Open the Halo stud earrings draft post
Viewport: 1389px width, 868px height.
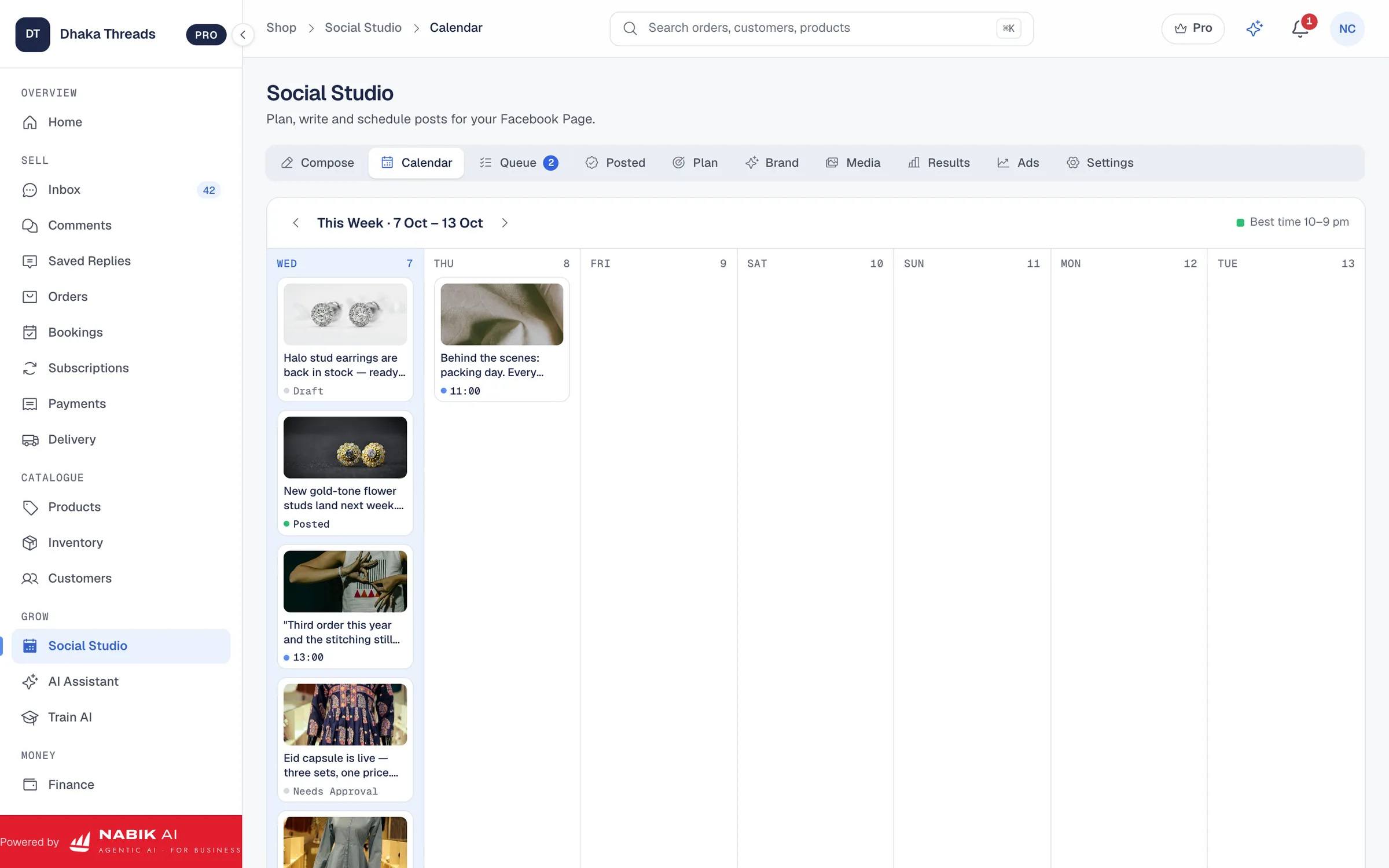coord(345,339)
